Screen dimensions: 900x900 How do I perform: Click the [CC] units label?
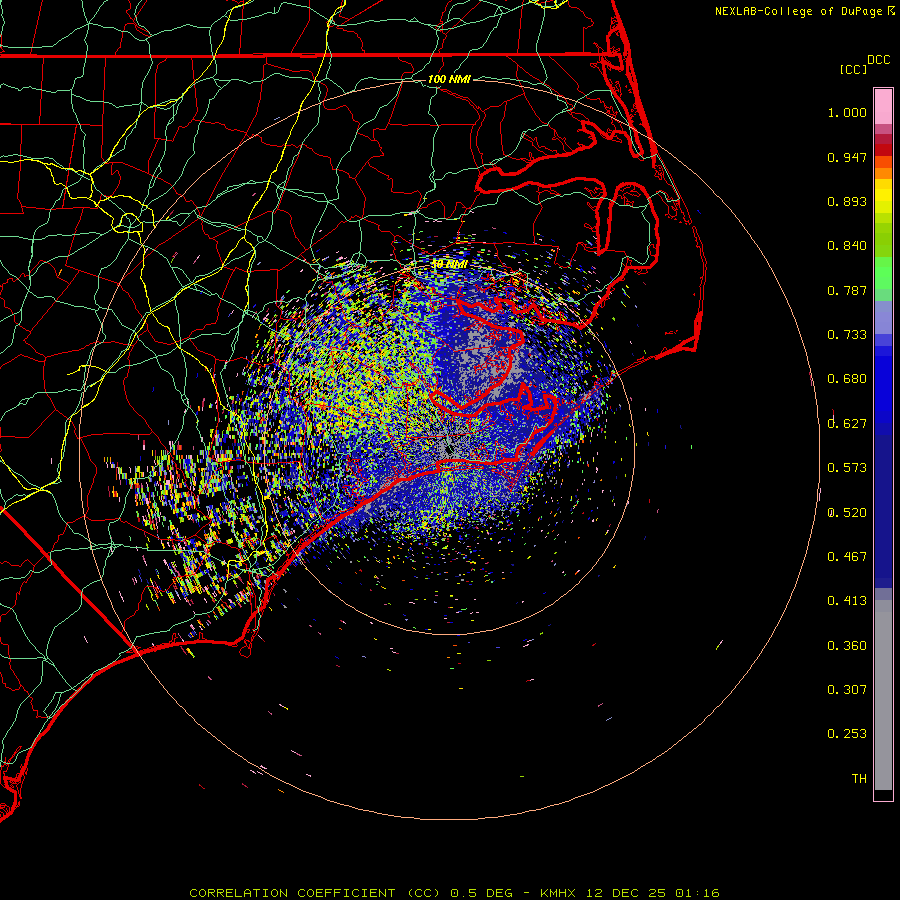(x=853, y=69)
